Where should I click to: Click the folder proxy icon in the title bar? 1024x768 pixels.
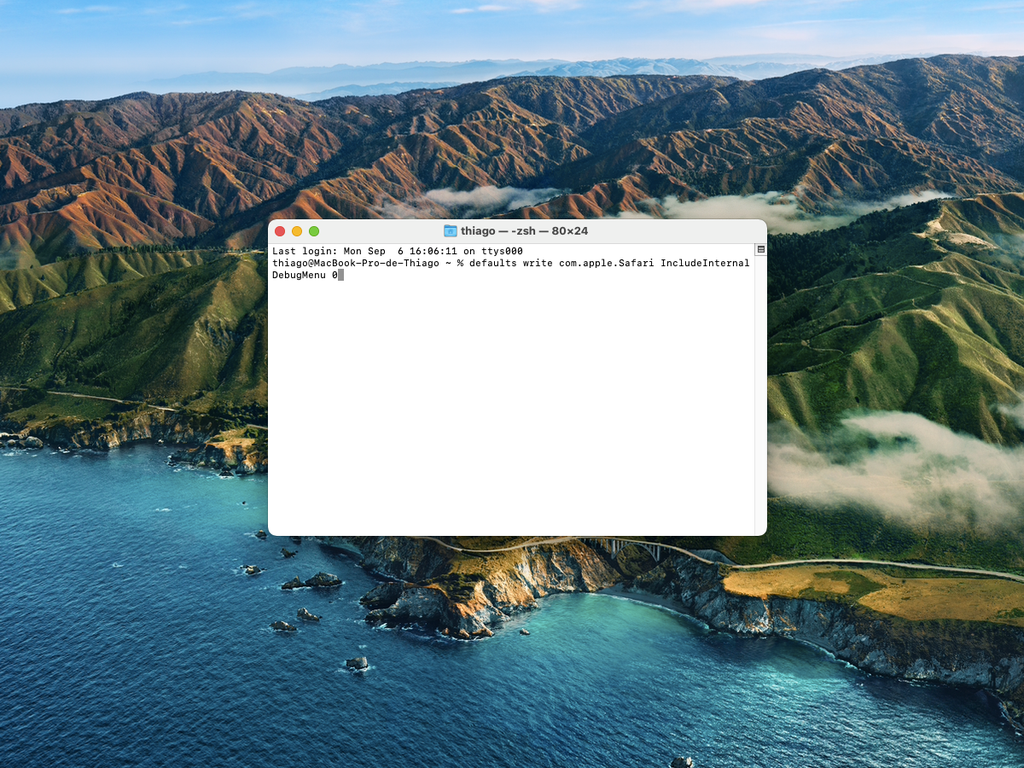click(x=450, y=231)
